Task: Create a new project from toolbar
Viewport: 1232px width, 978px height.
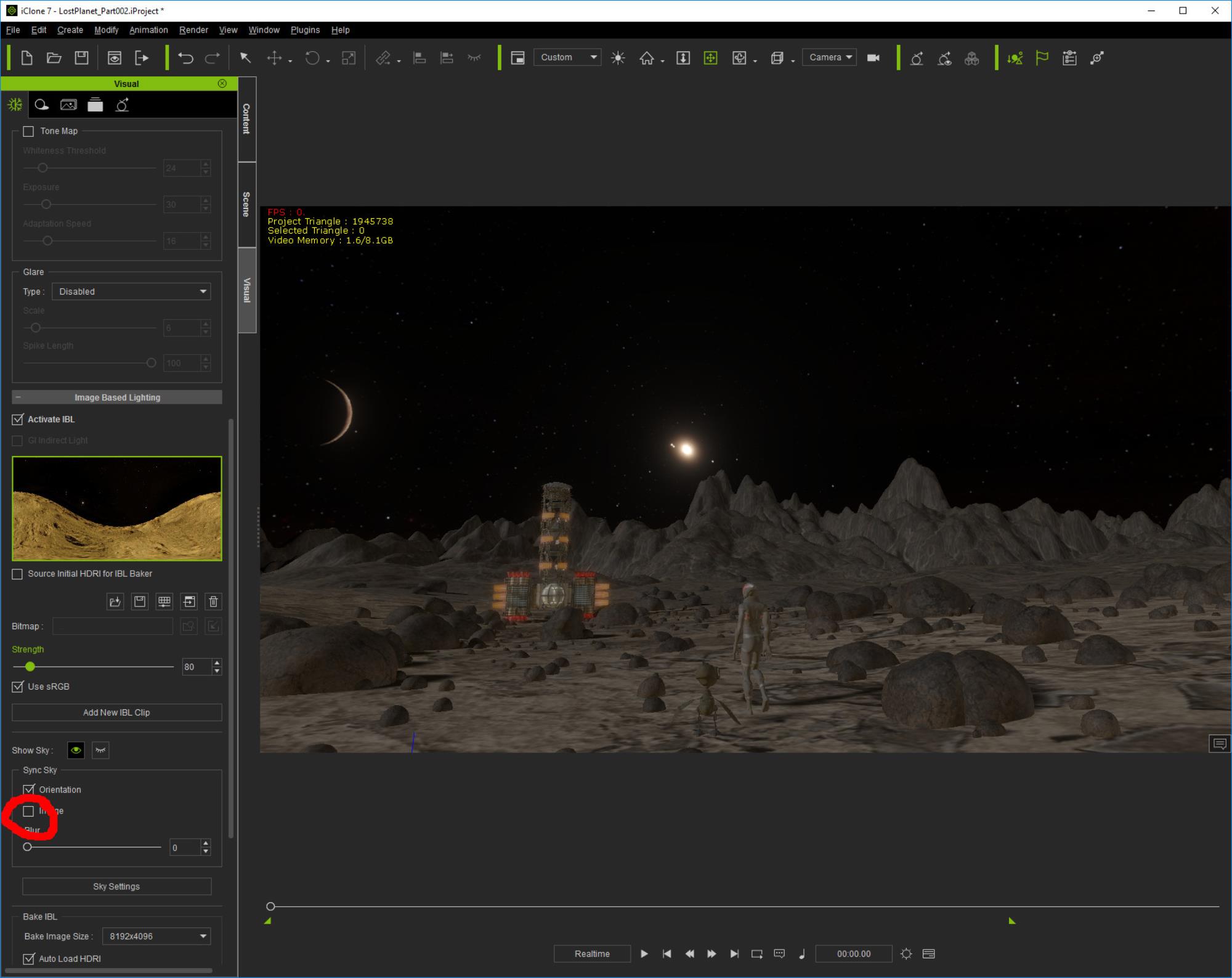Action: pos(26,58)
